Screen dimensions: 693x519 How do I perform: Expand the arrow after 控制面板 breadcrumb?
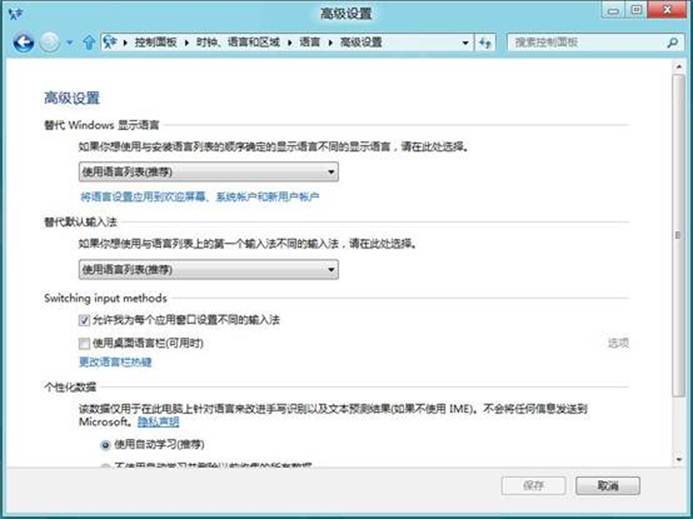click(x=187, y=43)
